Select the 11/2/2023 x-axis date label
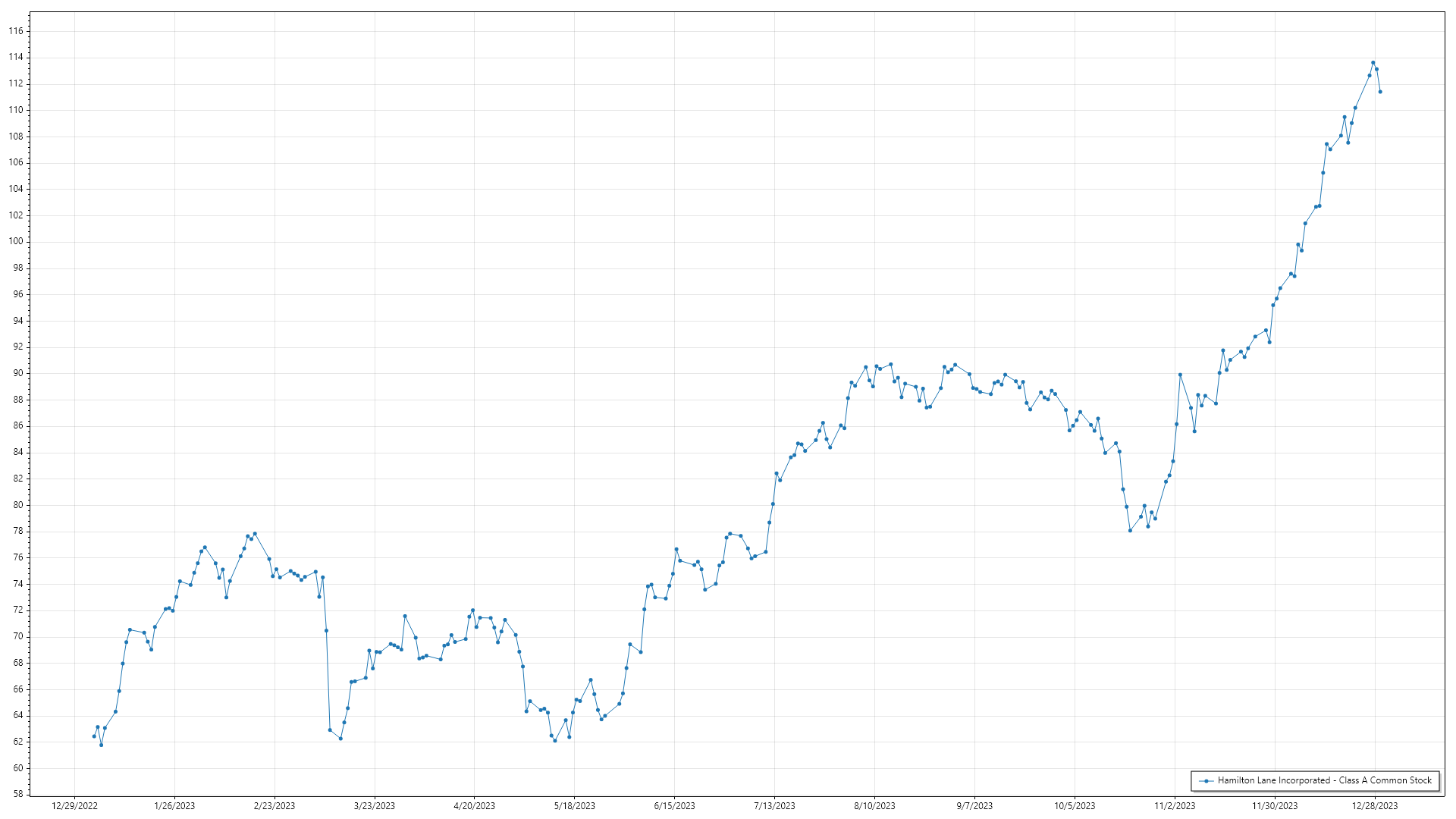The width and height of the screenshot is (1456, 819). pos(1175,806)
